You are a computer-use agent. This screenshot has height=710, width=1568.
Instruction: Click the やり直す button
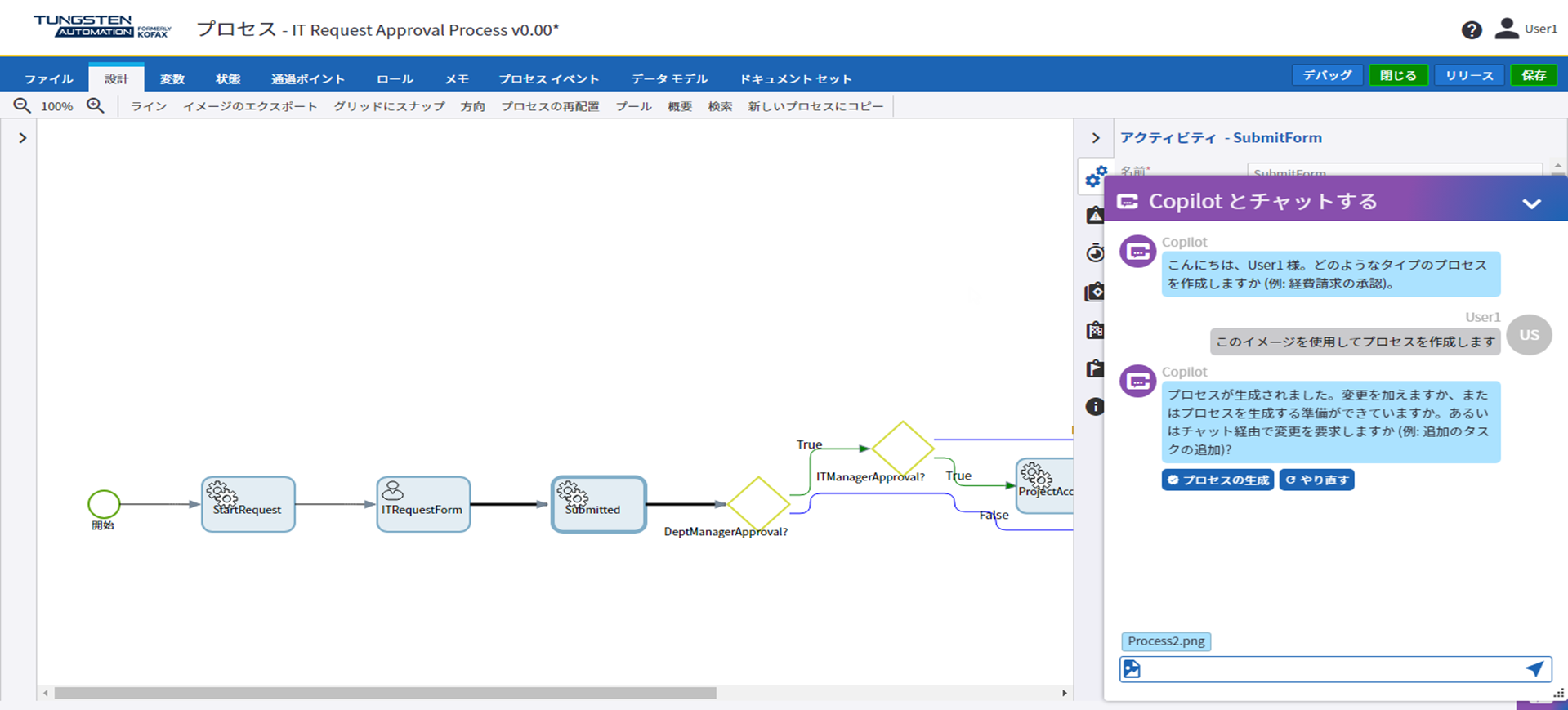click(1316, 480)
